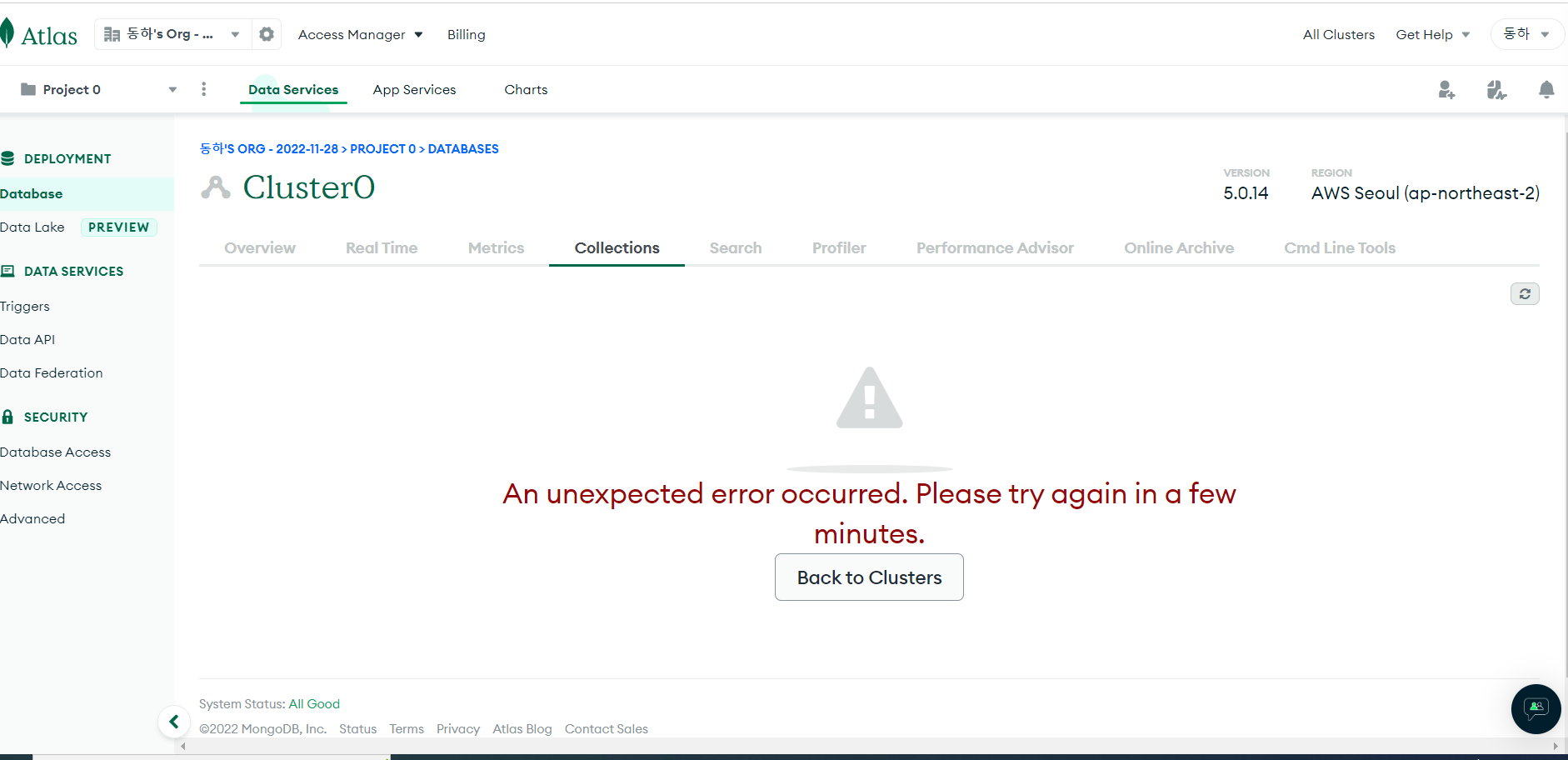Click the organization building icon
This screenshot has height=760, width=1568.
[112, 34]
